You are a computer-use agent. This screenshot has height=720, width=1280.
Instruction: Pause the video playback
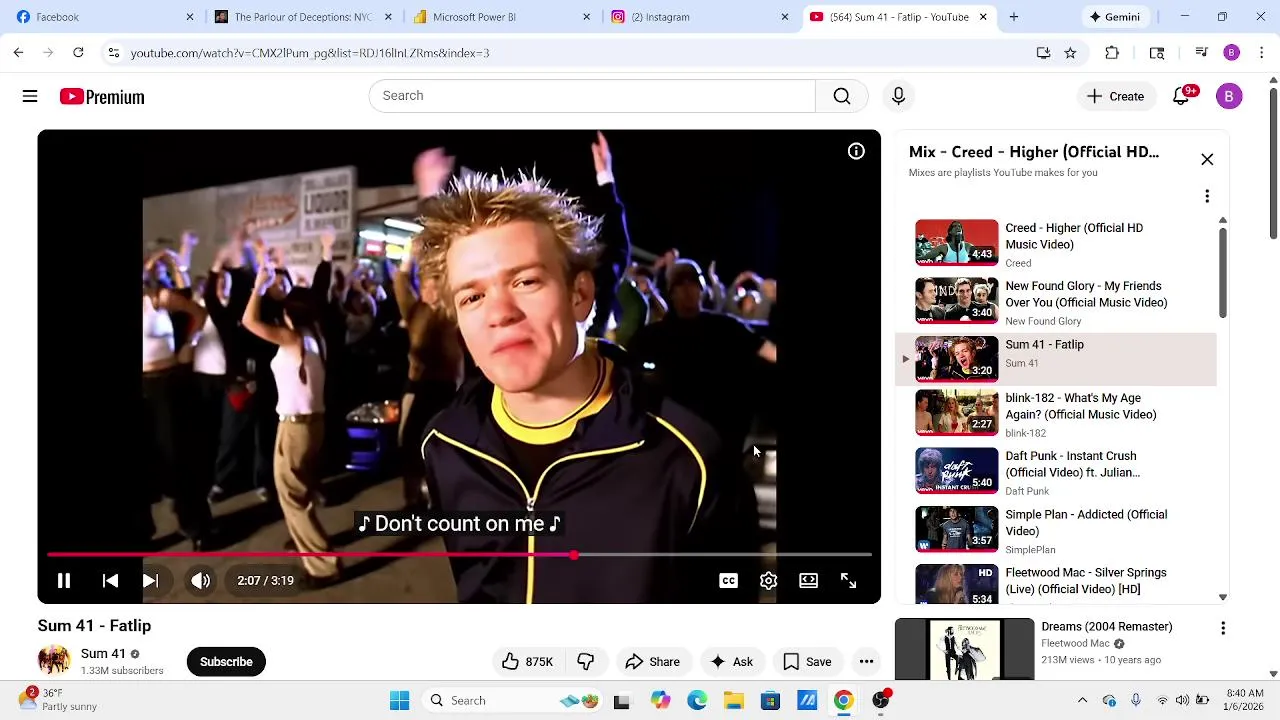(x=63, y=580)
